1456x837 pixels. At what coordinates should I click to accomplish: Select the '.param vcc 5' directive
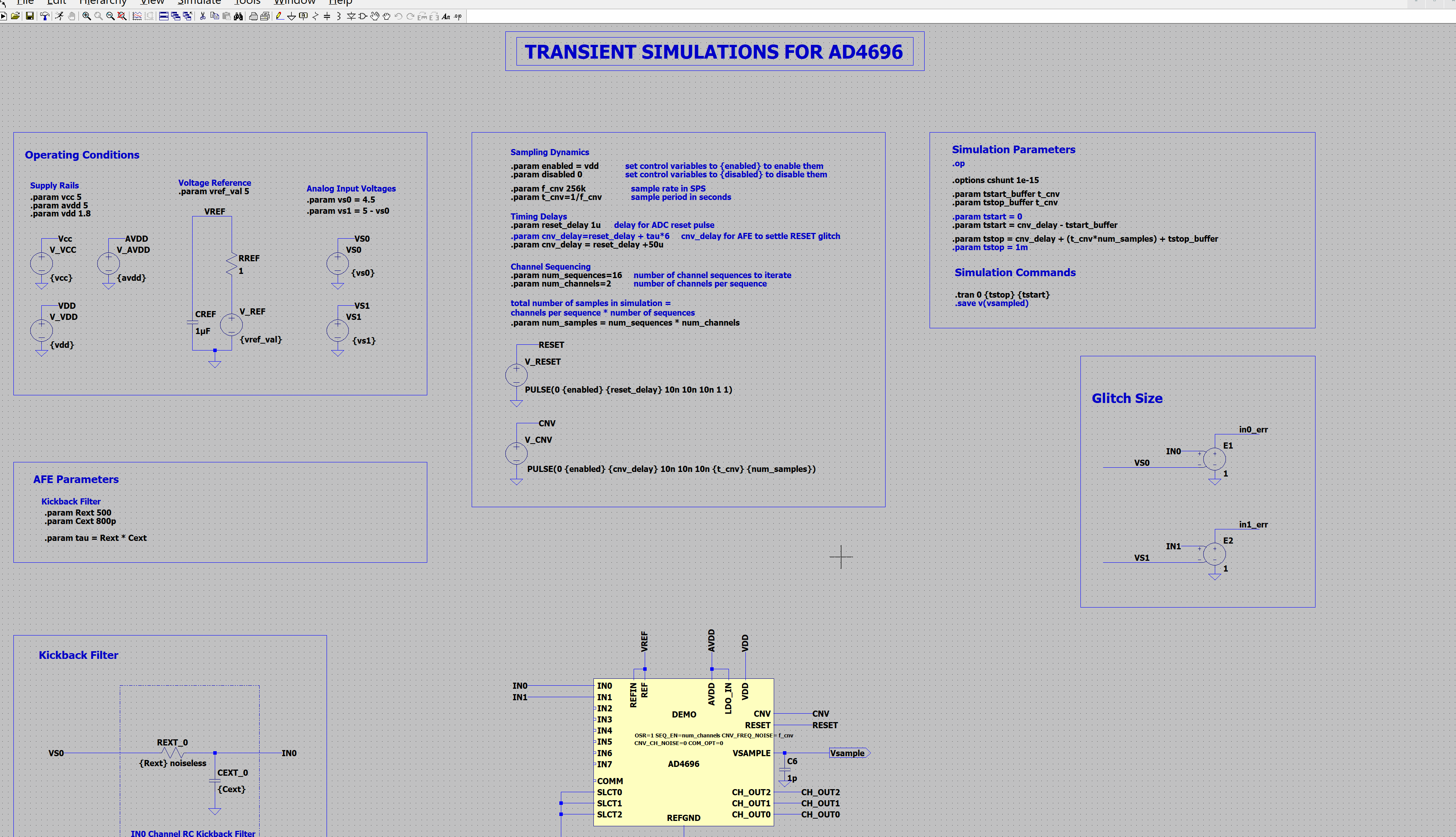tap(56, 197)
